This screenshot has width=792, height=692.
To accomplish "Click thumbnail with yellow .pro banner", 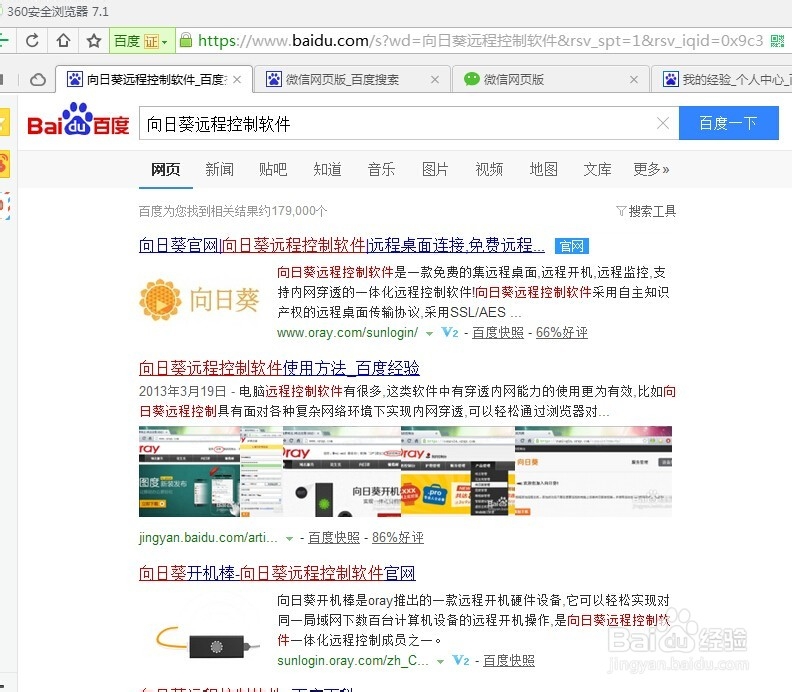I will pos(458,471).
